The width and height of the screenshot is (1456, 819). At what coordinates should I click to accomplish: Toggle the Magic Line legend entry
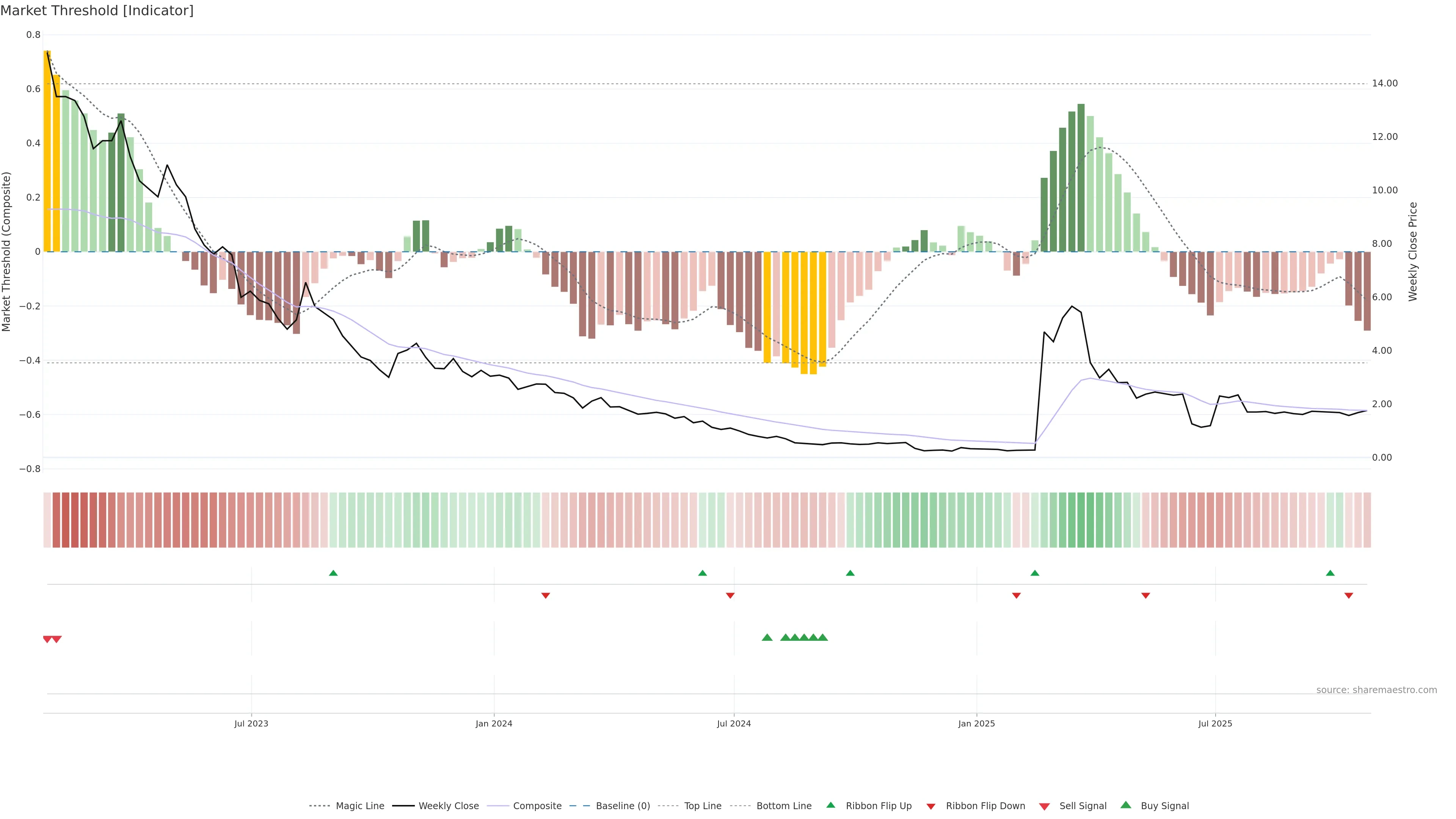coord(359,806)
